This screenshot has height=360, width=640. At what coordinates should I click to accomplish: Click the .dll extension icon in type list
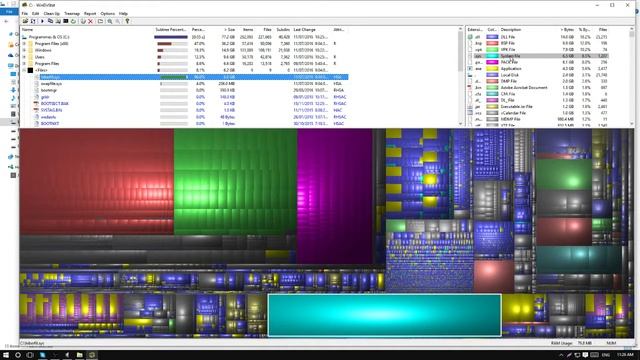[x=470, y=37]
